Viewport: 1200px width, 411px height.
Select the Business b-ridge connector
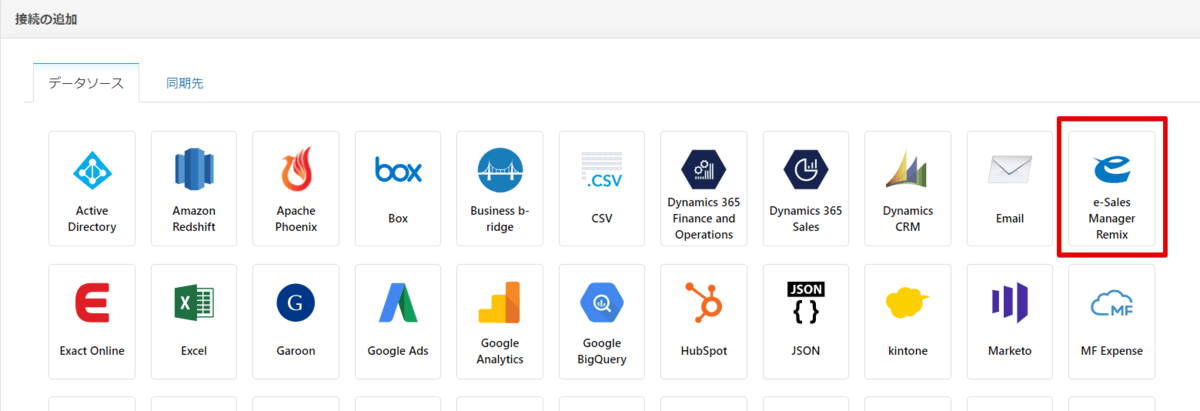click(x=500, y=189)
